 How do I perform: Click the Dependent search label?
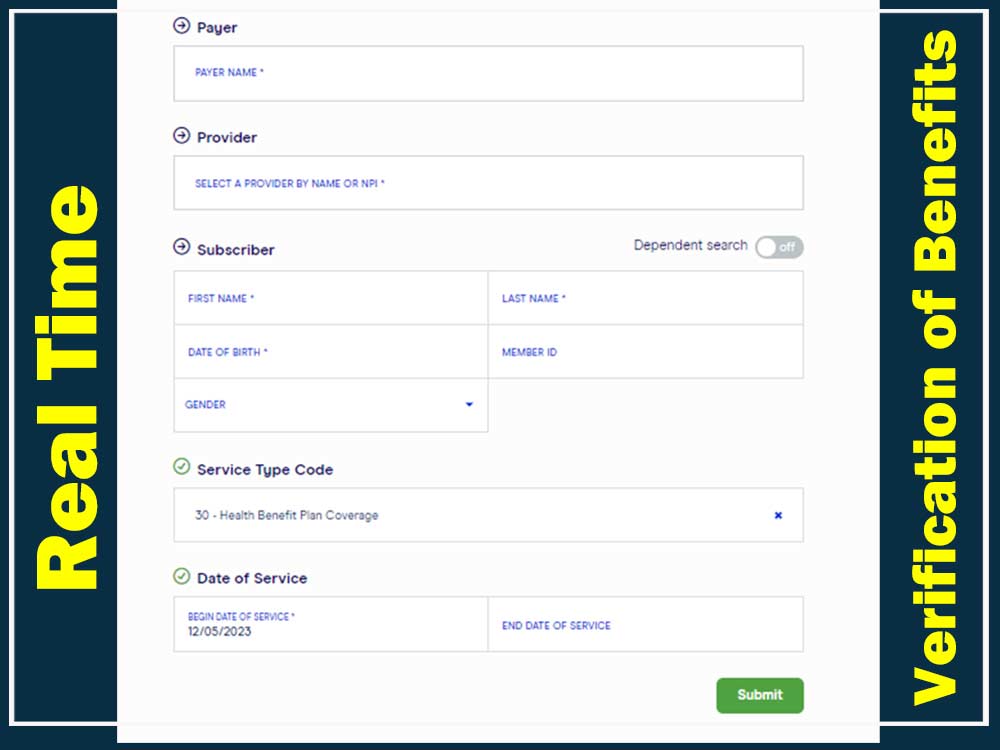(690, 246)
